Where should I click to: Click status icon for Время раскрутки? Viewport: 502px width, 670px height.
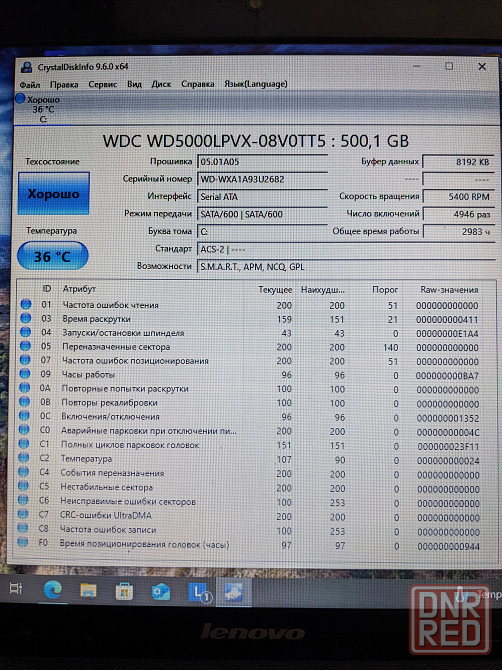(x=26, y=318)
